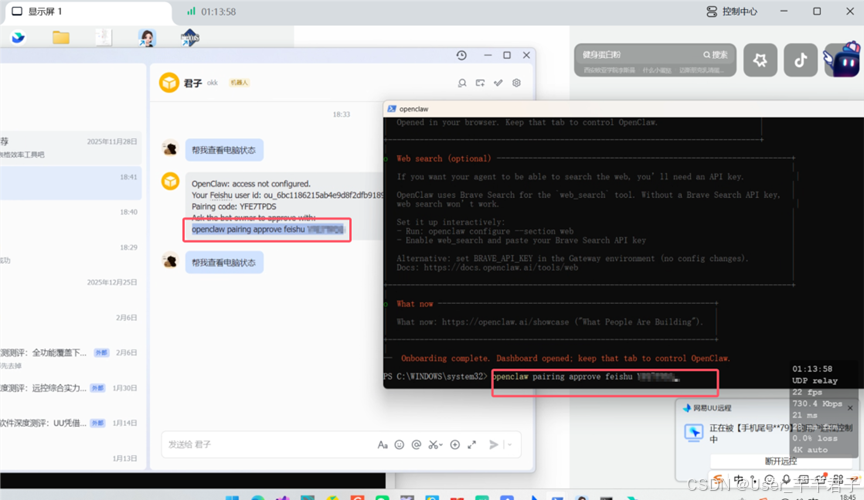Open chat history clock icon in Feishu

pyautogui.click(x=462, y=55)
